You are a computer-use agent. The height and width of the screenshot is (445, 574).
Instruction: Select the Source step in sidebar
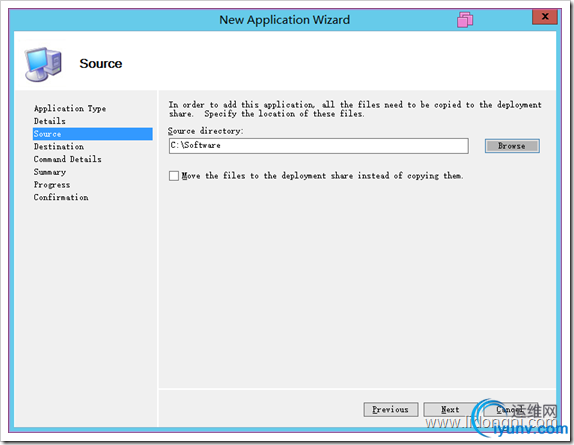tap(93, 134)
